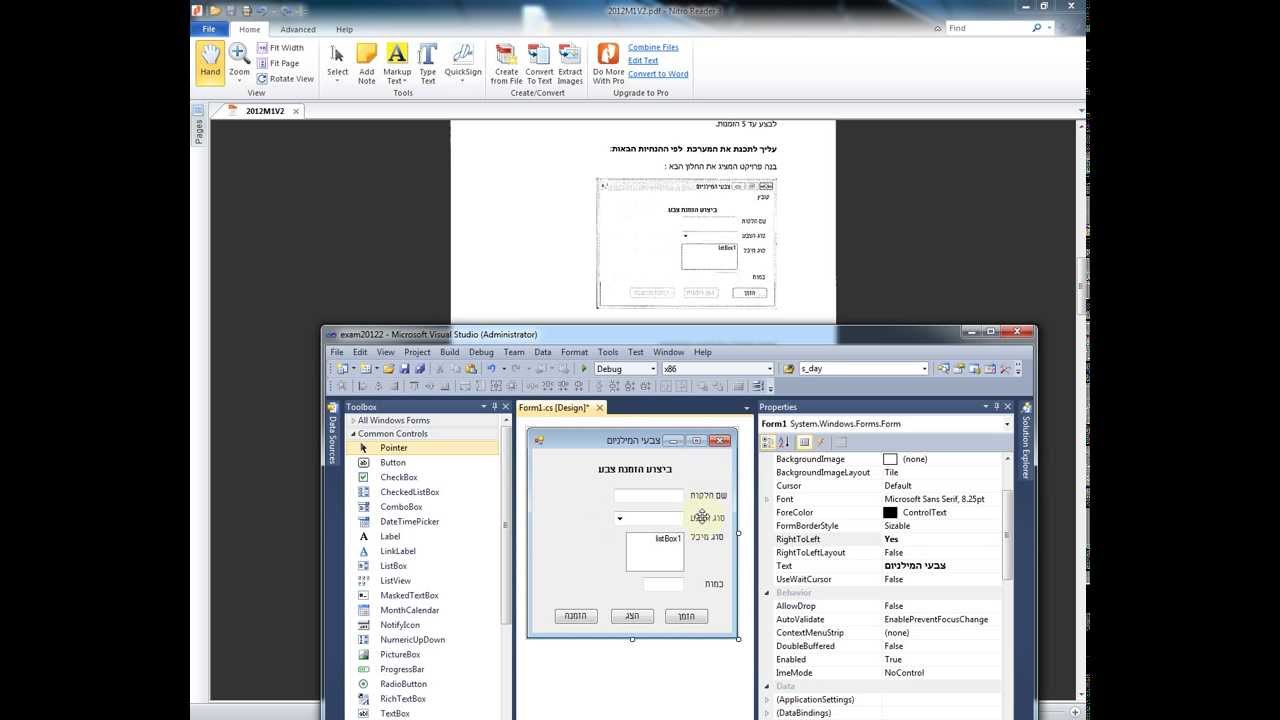Click Start Debugging green arrow
1280x720 pixels.
[x=584, y=369]
